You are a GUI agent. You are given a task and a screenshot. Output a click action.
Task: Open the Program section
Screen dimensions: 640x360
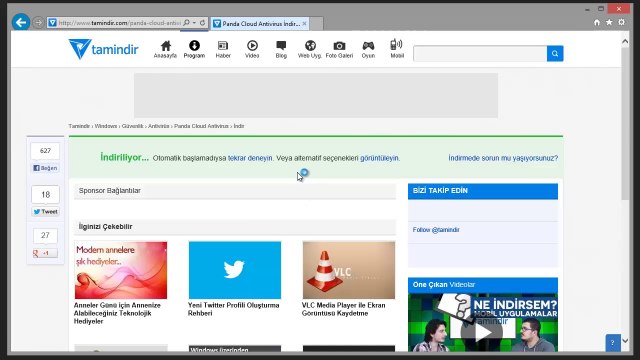pyautogui.click(x=194, y=49)
